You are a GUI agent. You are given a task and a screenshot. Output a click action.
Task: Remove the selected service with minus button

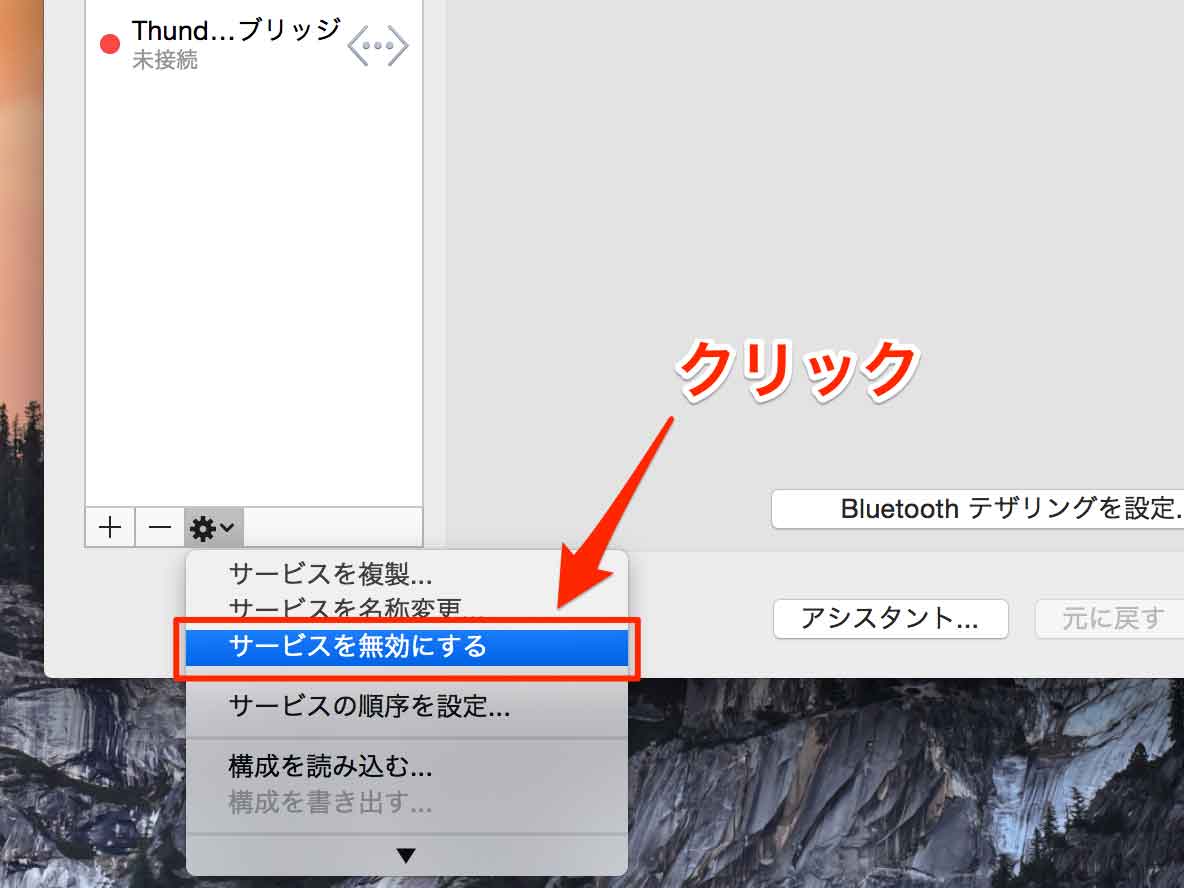coord(159,527)
